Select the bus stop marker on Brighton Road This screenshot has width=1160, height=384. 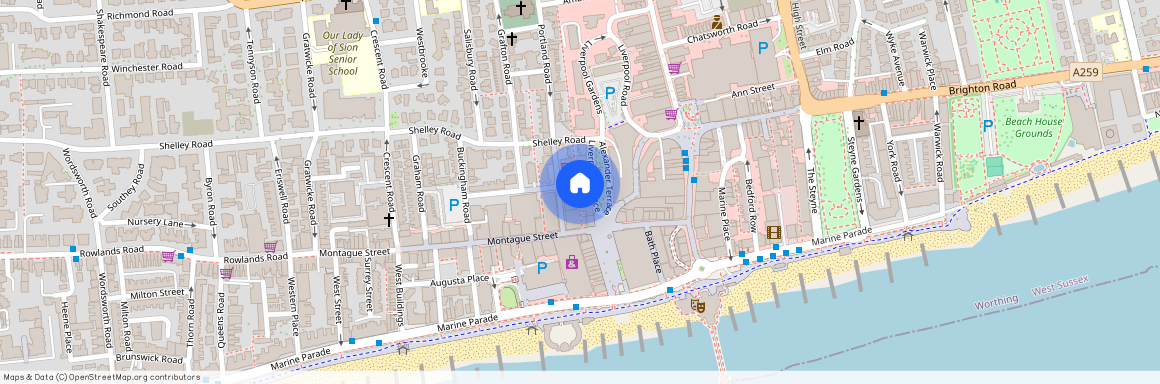pyautogui.click(x=884, y=92)
